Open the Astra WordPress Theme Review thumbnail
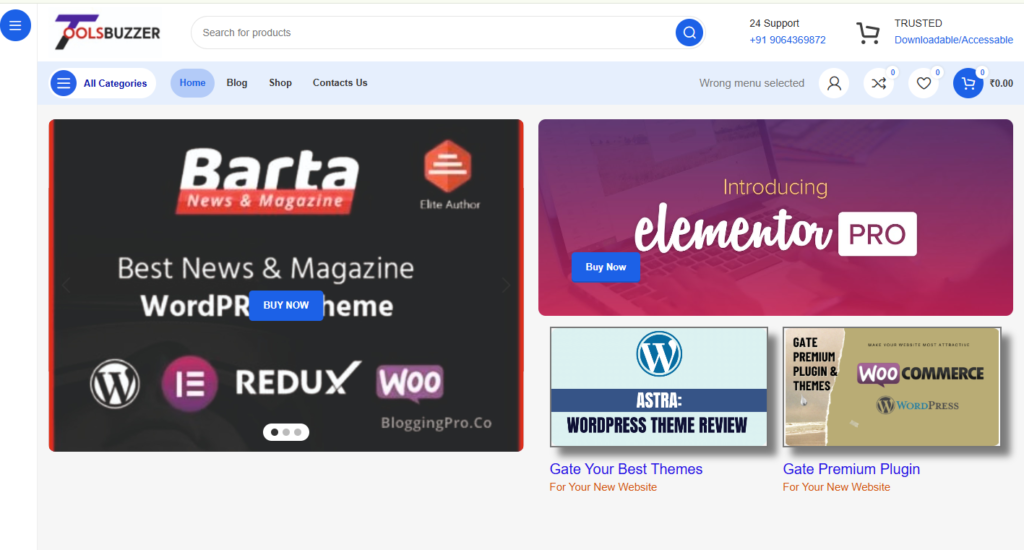The height and width of the screenshot is (550, 1024). pos(658,387)
